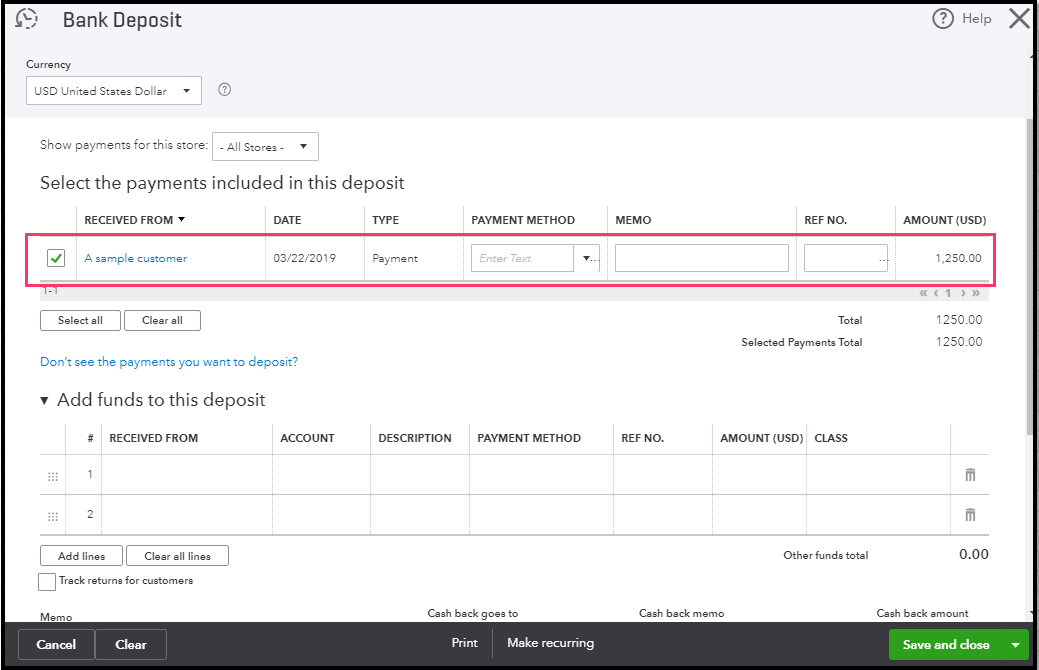Delete funds line 2 with trash icon

(969, 514)
